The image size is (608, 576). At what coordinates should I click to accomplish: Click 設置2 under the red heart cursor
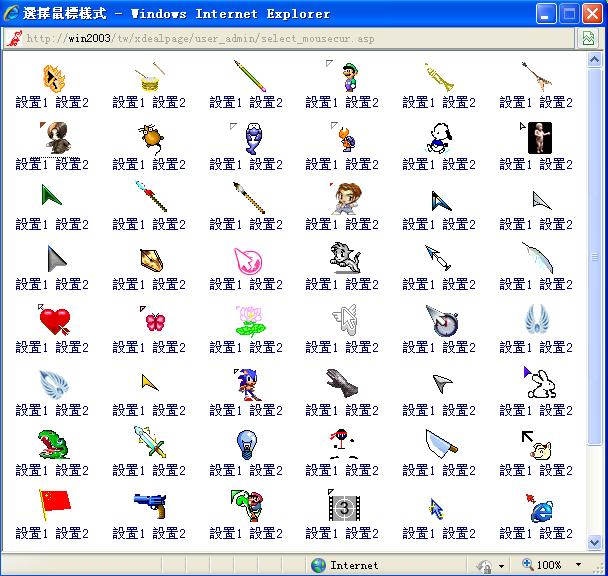(x=72, y=348)
